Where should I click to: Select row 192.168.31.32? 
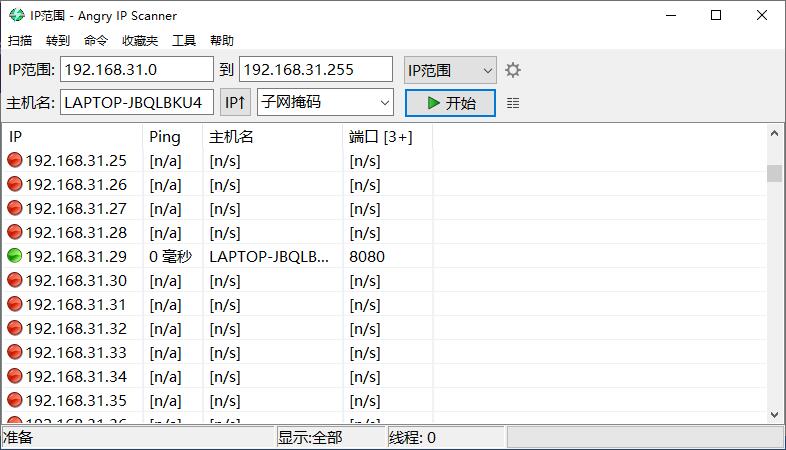(x=384, y=328)
